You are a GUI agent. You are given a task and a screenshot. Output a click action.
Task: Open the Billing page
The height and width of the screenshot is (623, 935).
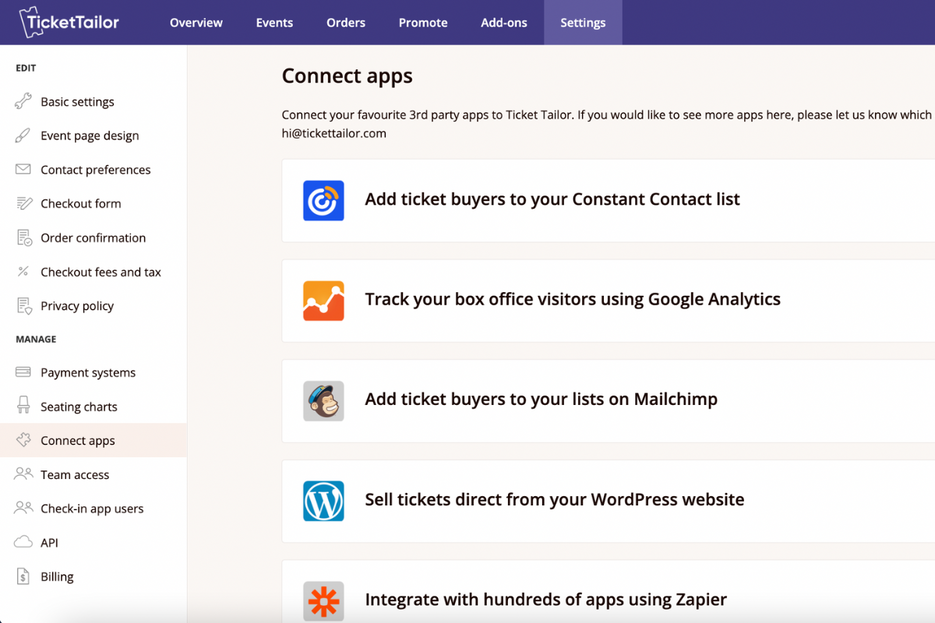(58, 576)
